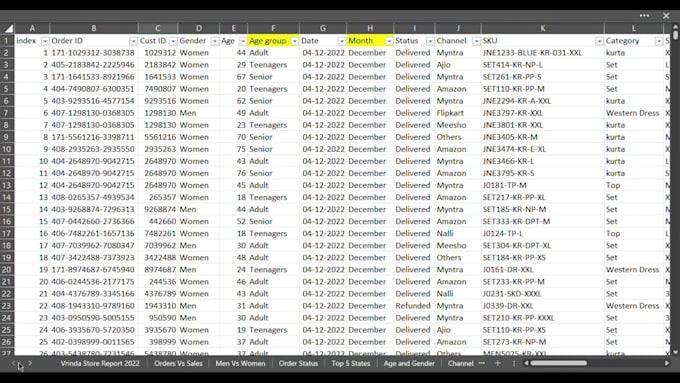
Task: Click SKU cell J0181-TP-M
Action: [543, 186]
